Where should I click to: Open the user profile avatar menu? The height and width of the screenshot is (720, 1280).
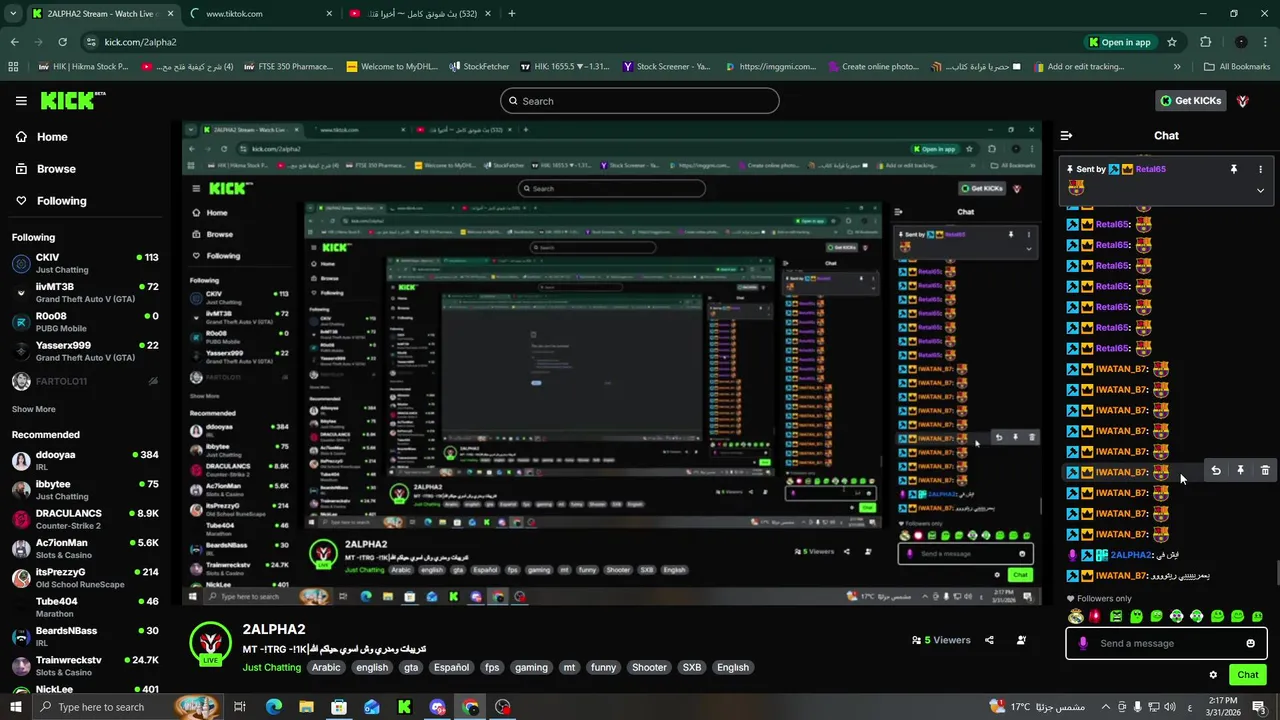[1243, 101]
